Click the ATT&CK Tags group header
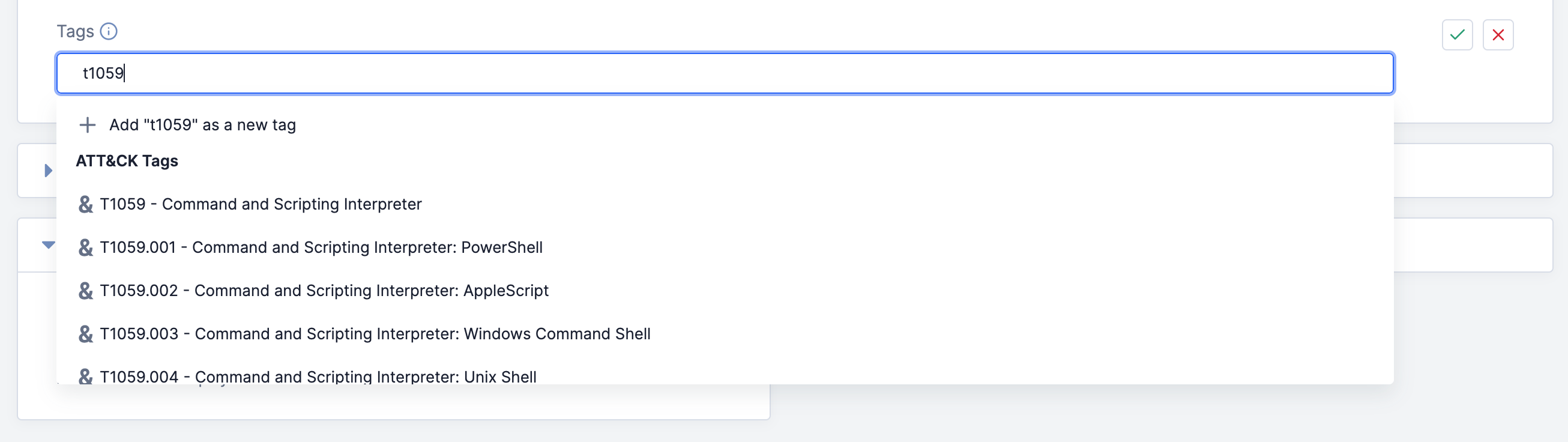This screenshot has height=442, width=1568. tap(127, 161)
